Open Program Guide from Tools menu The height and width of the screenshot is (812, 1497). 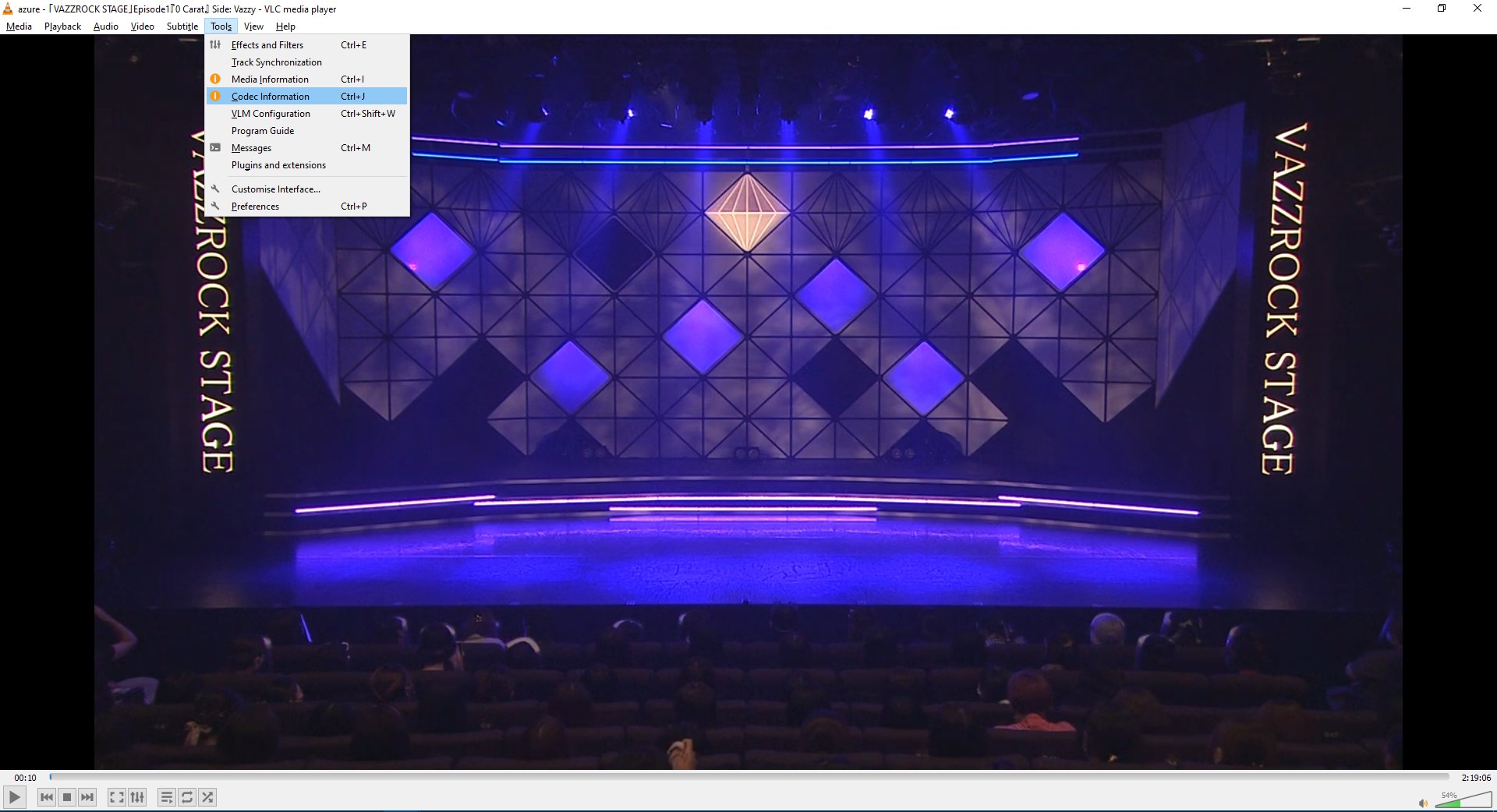tap(306, 131)
